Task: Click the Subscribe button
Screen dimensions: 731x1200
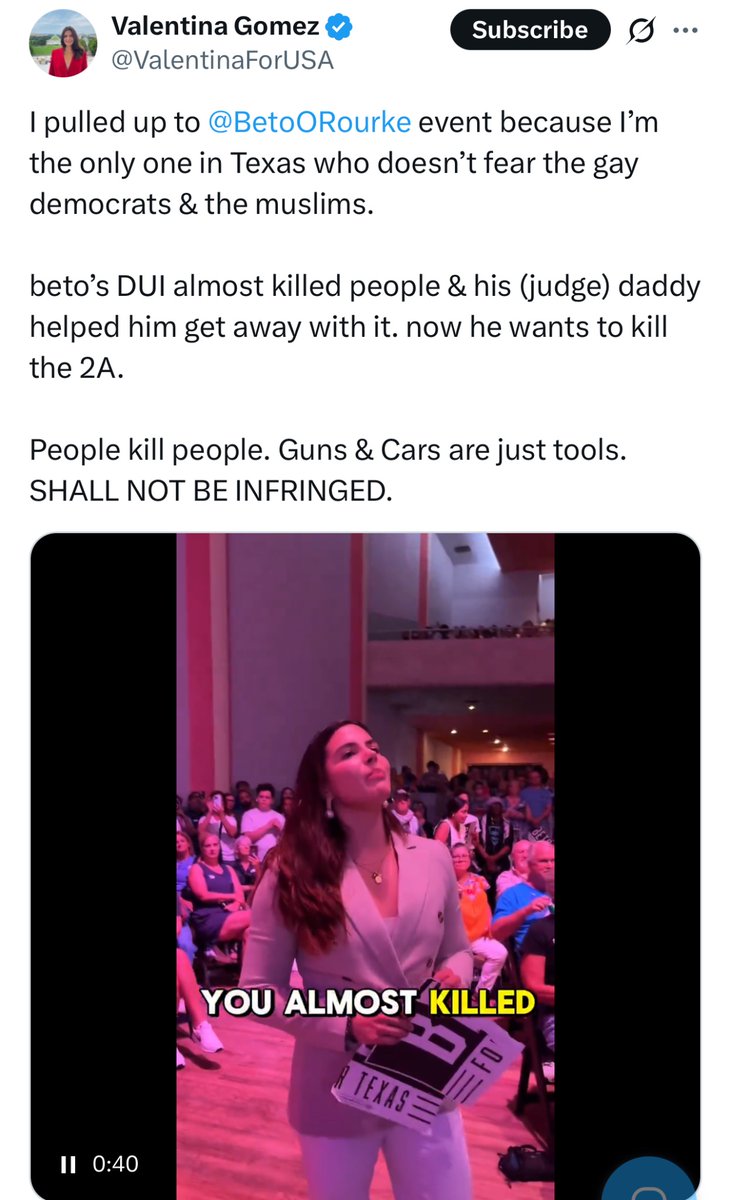Action: point(530,30)
